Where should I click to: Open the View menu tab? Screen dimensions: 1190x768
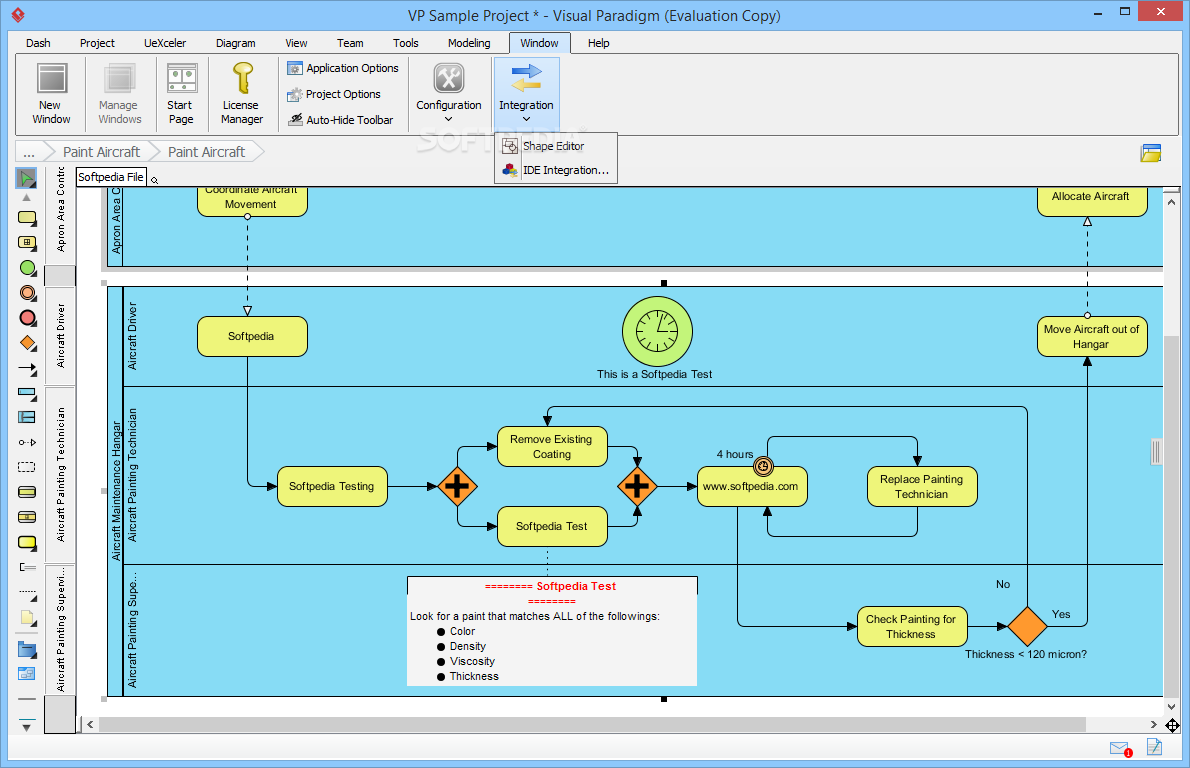click(x=296, y=43)
